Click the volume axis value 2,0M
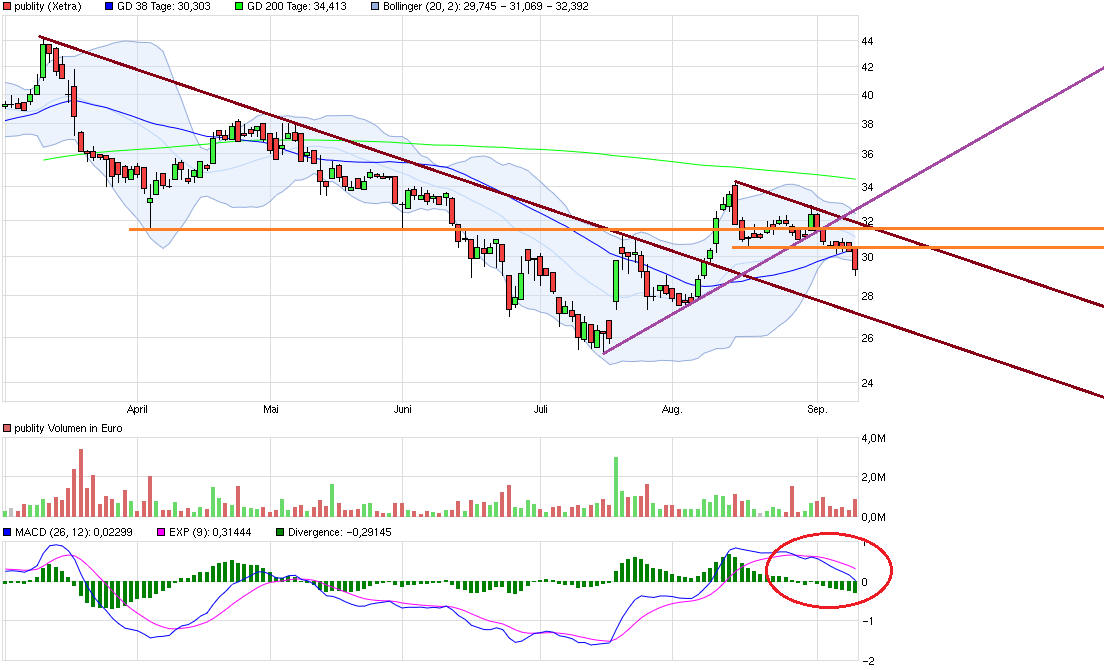The width and height of the screenshot is (1104, 670). pyautogui.click(x=873, y=478)
